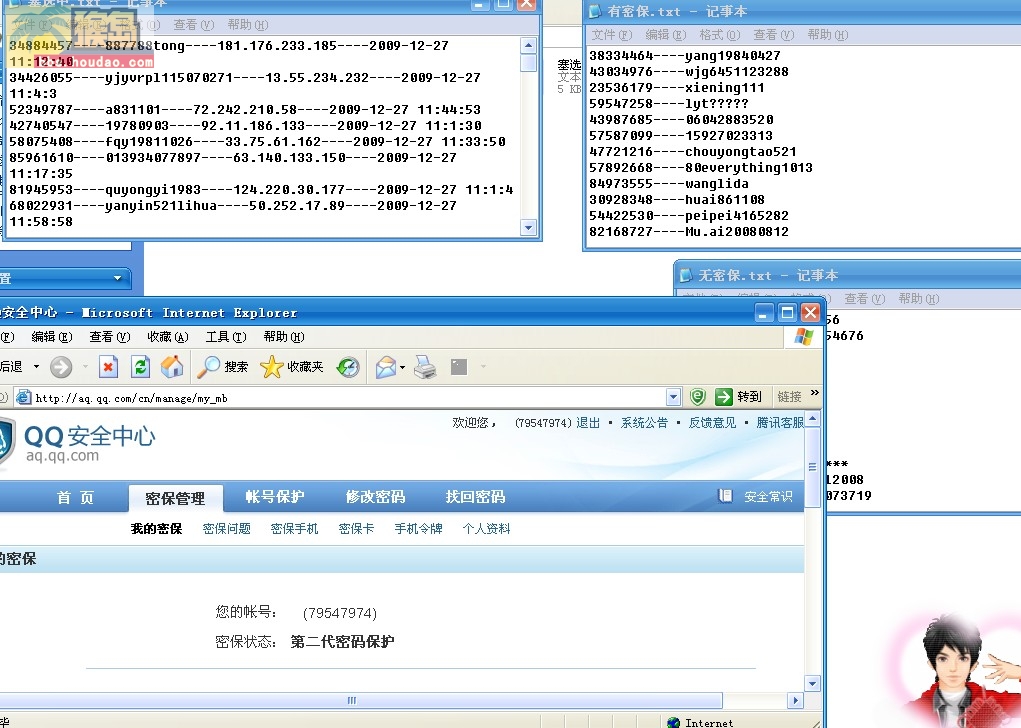The width and height of the screenshot is (1021, 728).
Task: Click the 退出 logout link
Action: click(x=588, y=423)
